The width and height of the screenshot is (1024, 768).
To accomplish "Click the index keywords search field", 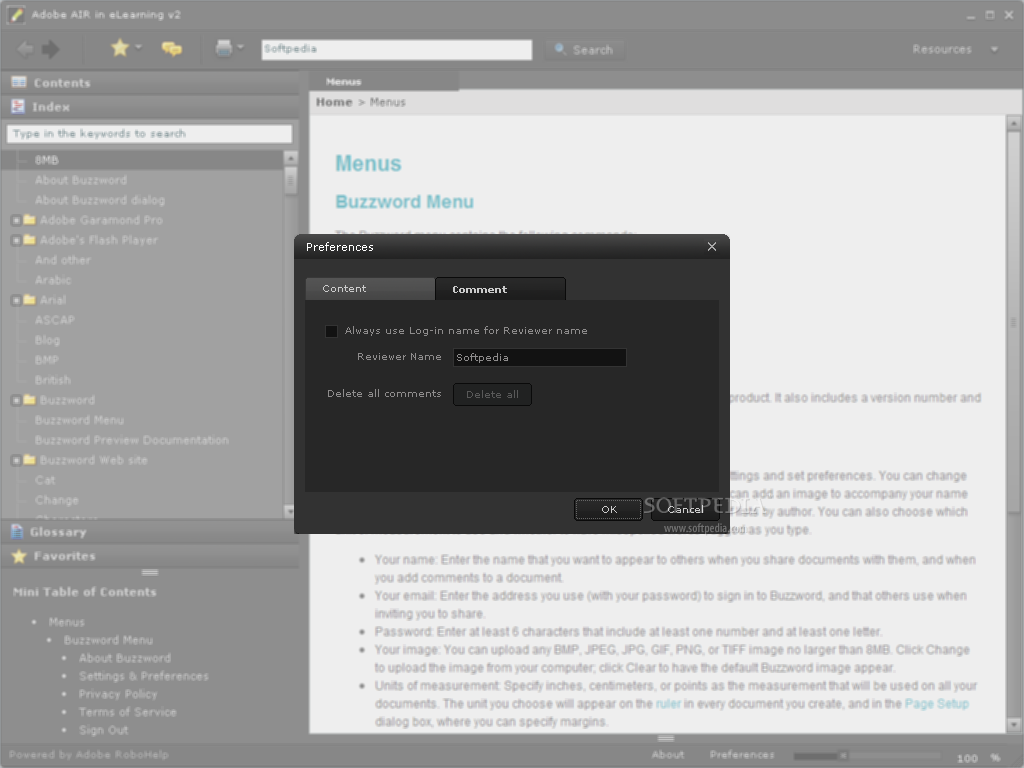I will pos(149,134).
